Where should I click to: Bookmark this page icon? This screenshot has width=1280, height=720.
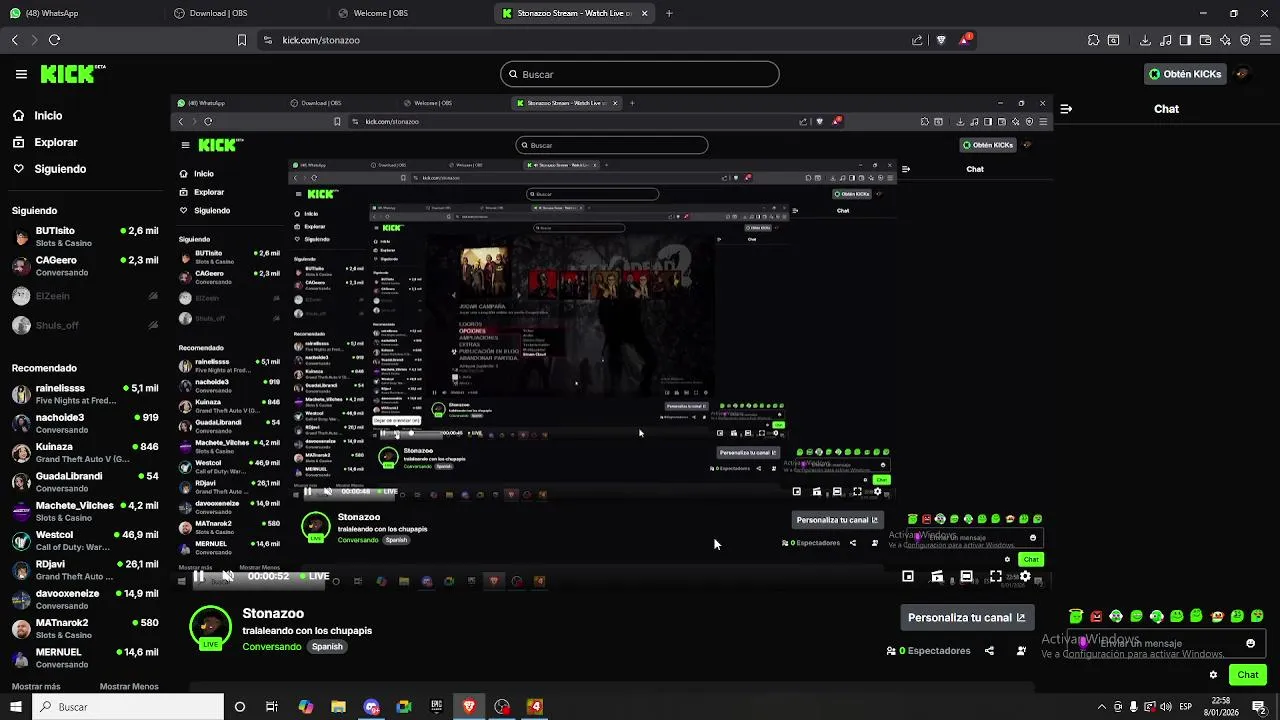(x=241, y=40)
